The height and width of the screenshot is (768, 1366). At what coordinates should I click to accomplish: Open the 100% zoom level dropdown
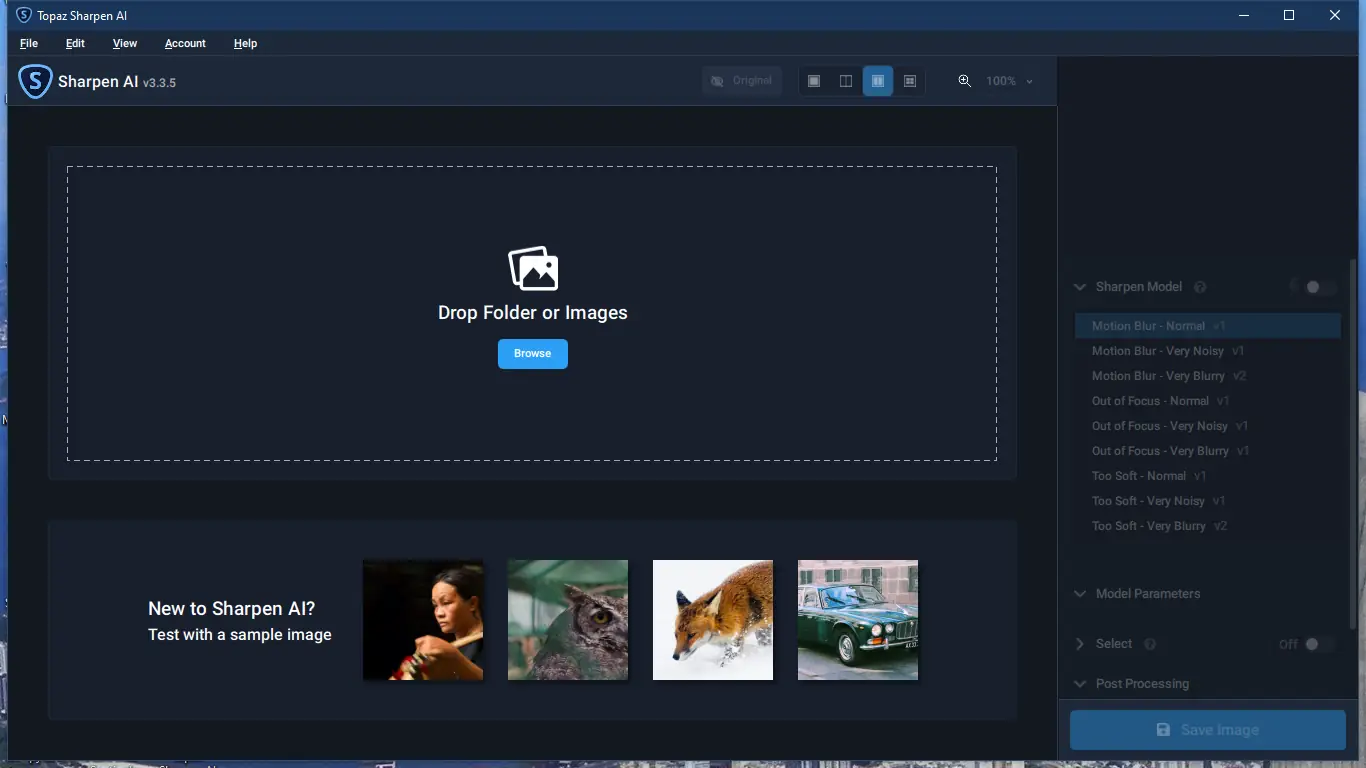(1010, 81)
